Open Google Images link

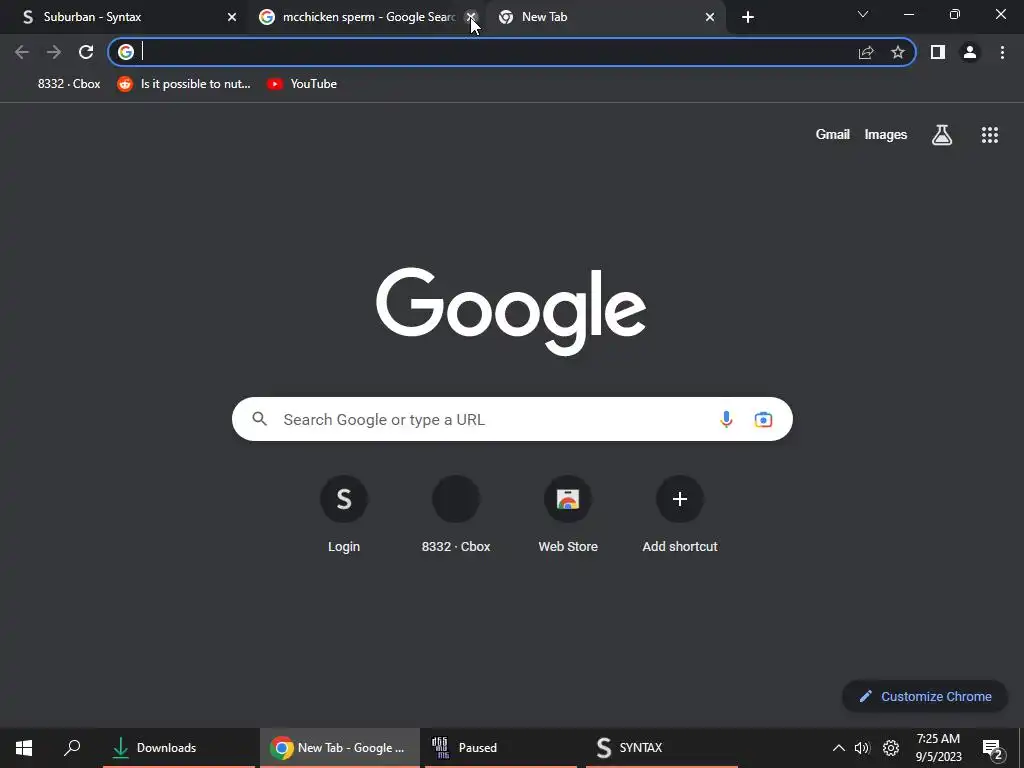tap(886, 135)
